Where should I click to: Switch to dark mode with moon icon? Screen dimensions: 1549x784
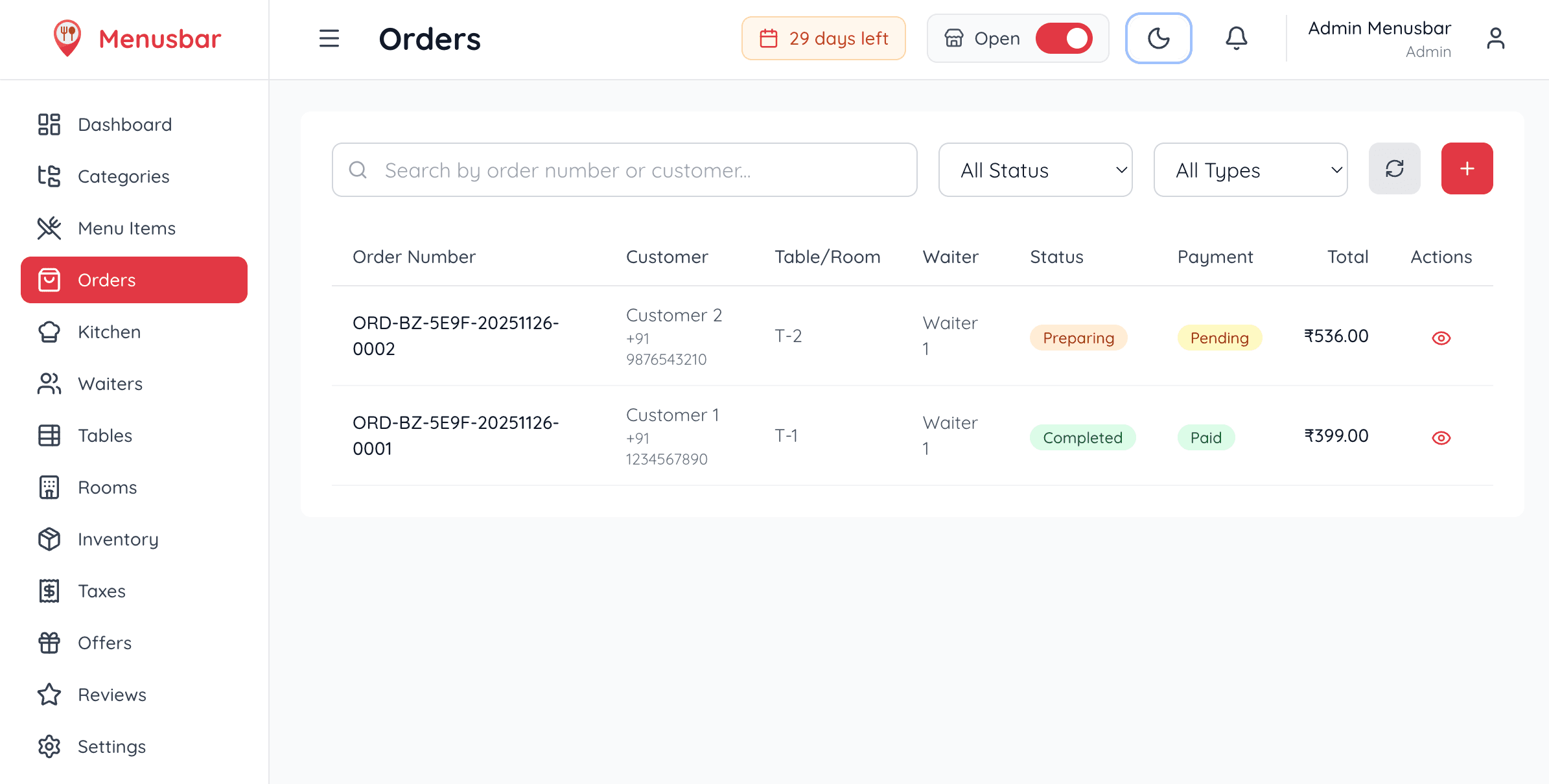point(1158,38)
